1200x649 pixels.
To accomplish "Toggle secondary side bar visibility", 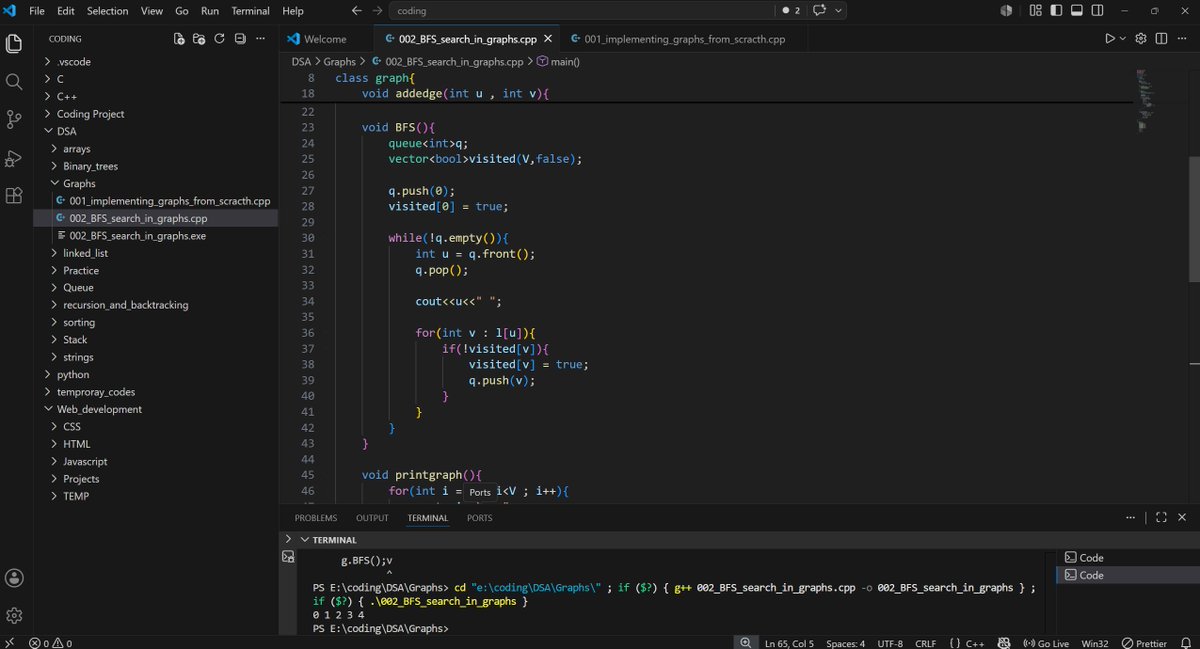I will [1098, 11].
